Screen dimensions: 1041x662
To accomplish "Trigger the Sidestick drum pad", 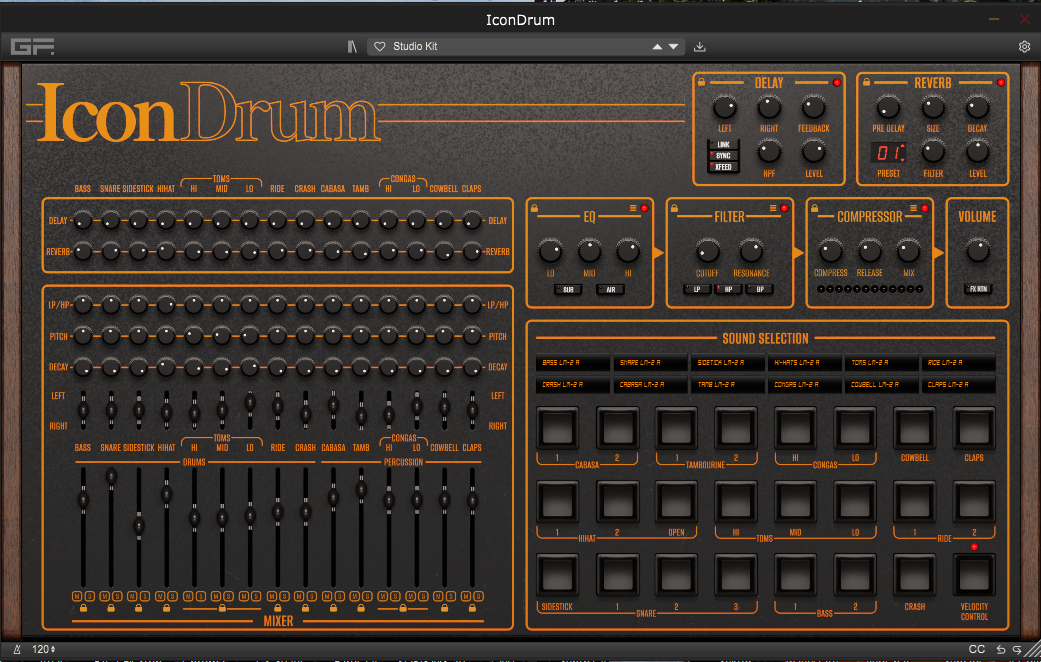I will pyautogui.click(x=557, y=574).
